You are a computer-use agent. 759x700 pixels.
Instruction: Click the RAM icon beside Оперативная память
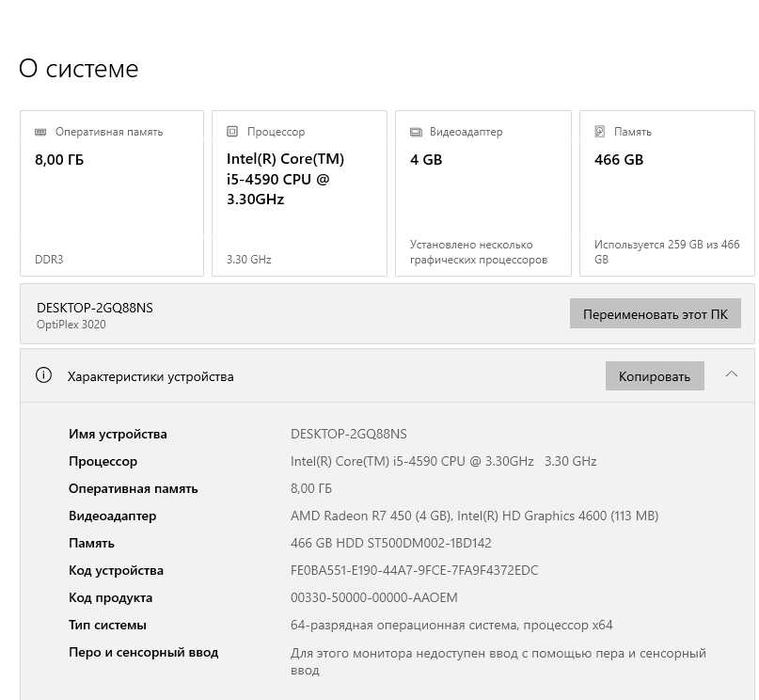pos(40,132)
